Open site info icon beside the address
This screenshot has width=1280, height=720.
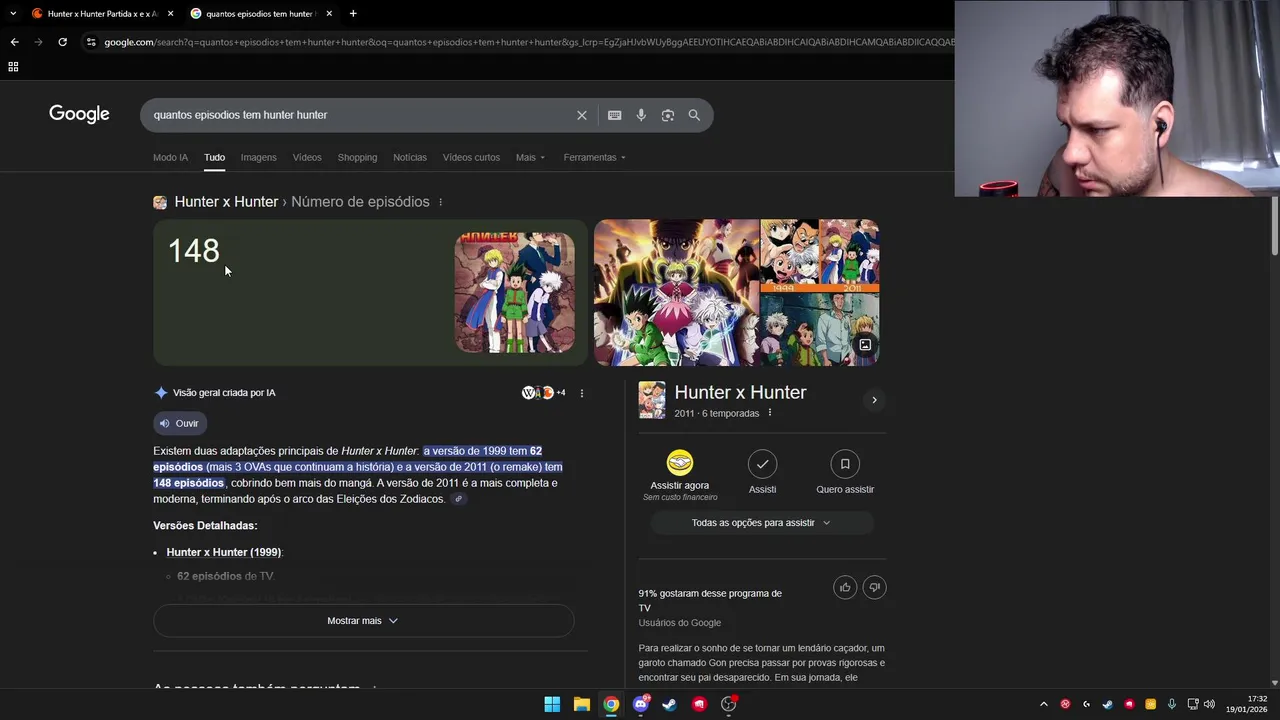[x=91, y=42]
